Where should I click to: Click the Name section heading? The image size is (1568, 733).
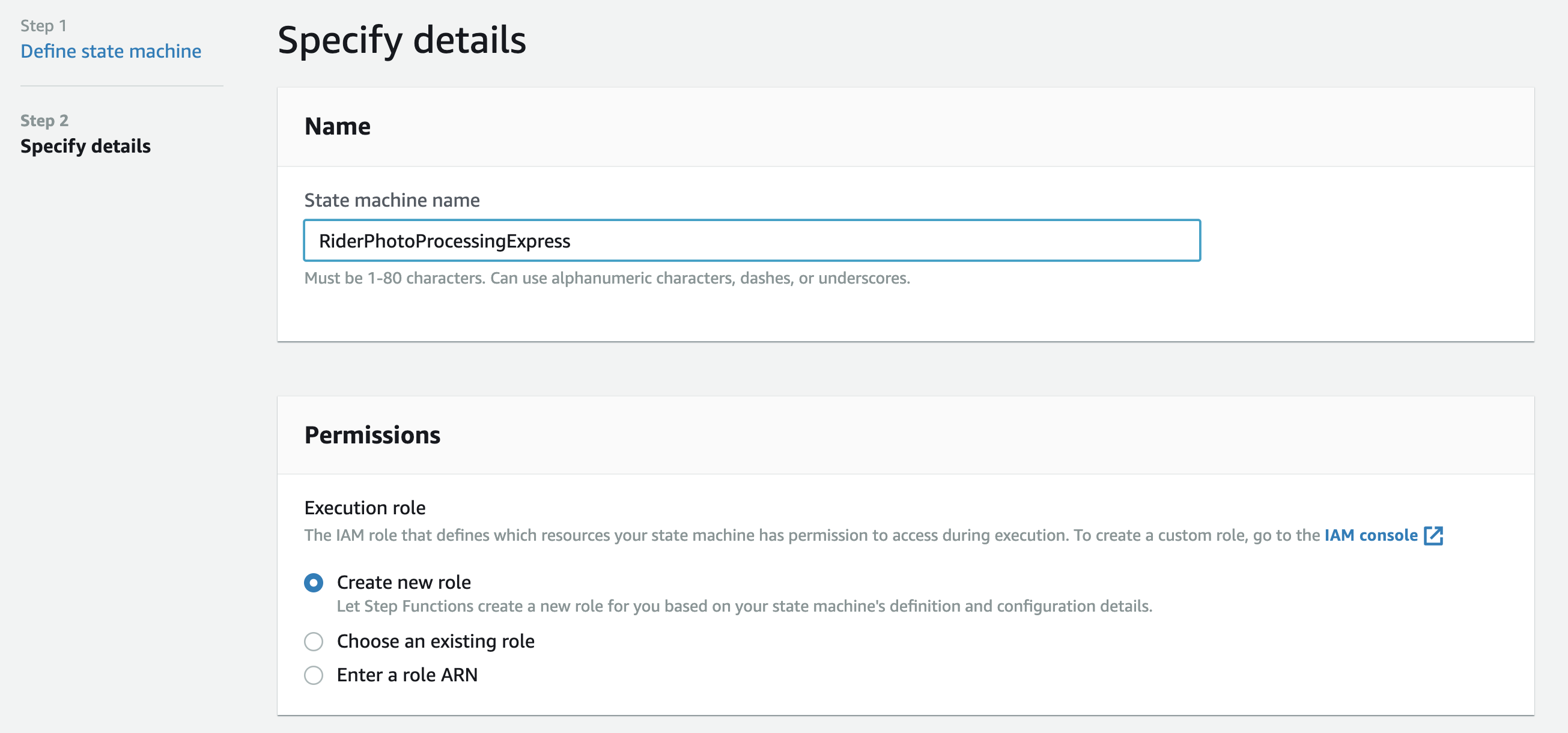coord(337,127)
